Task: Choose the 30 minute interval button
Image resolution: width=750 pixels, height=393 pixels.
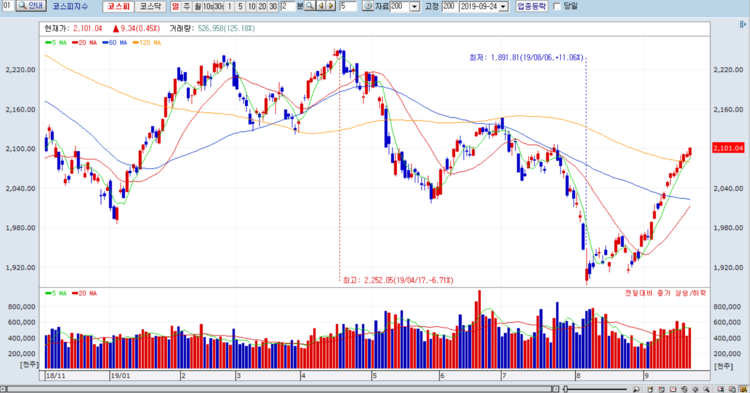Action: 273,6
